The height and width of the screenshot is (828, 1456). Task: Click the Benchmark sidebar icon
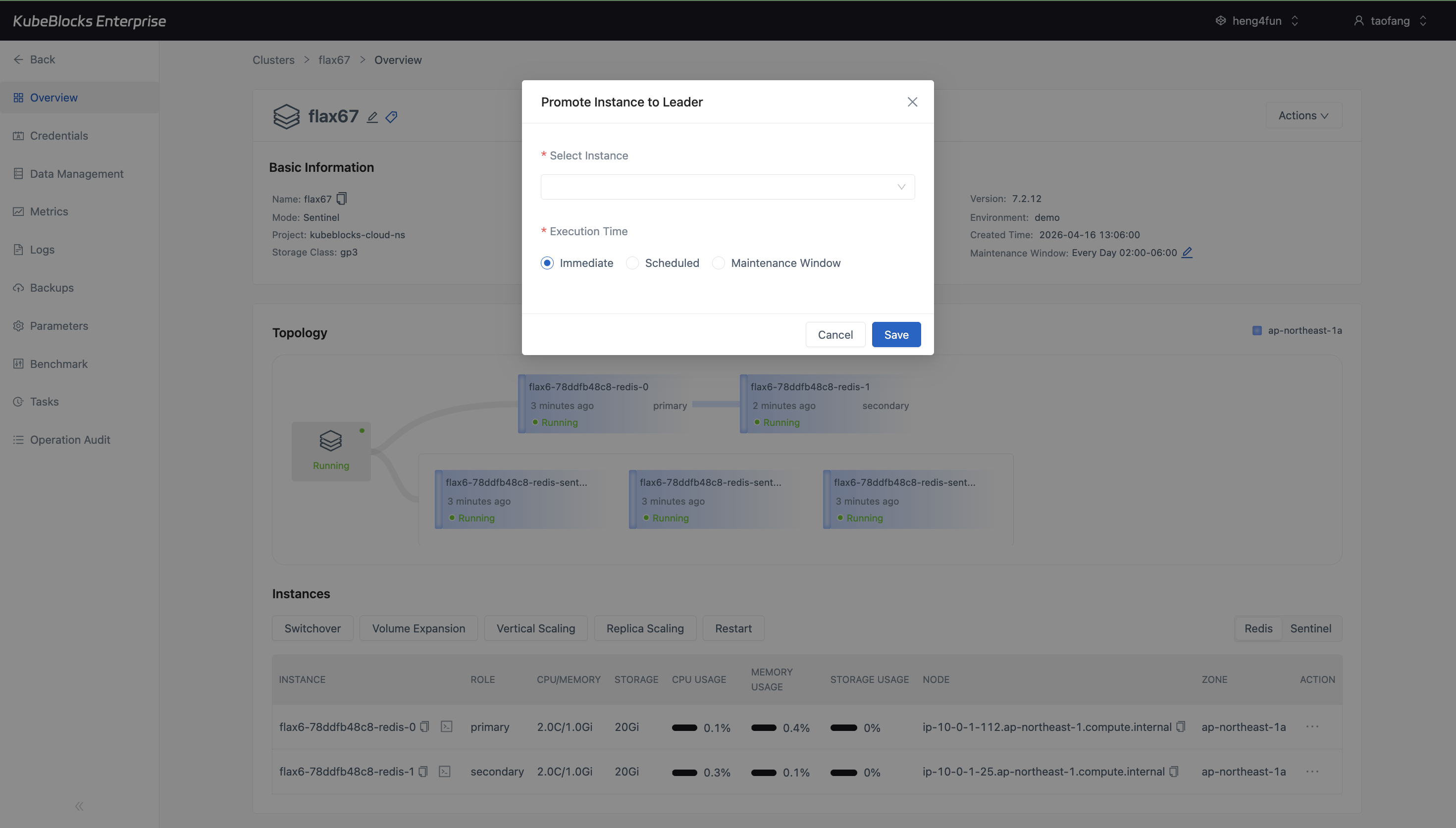18,364
